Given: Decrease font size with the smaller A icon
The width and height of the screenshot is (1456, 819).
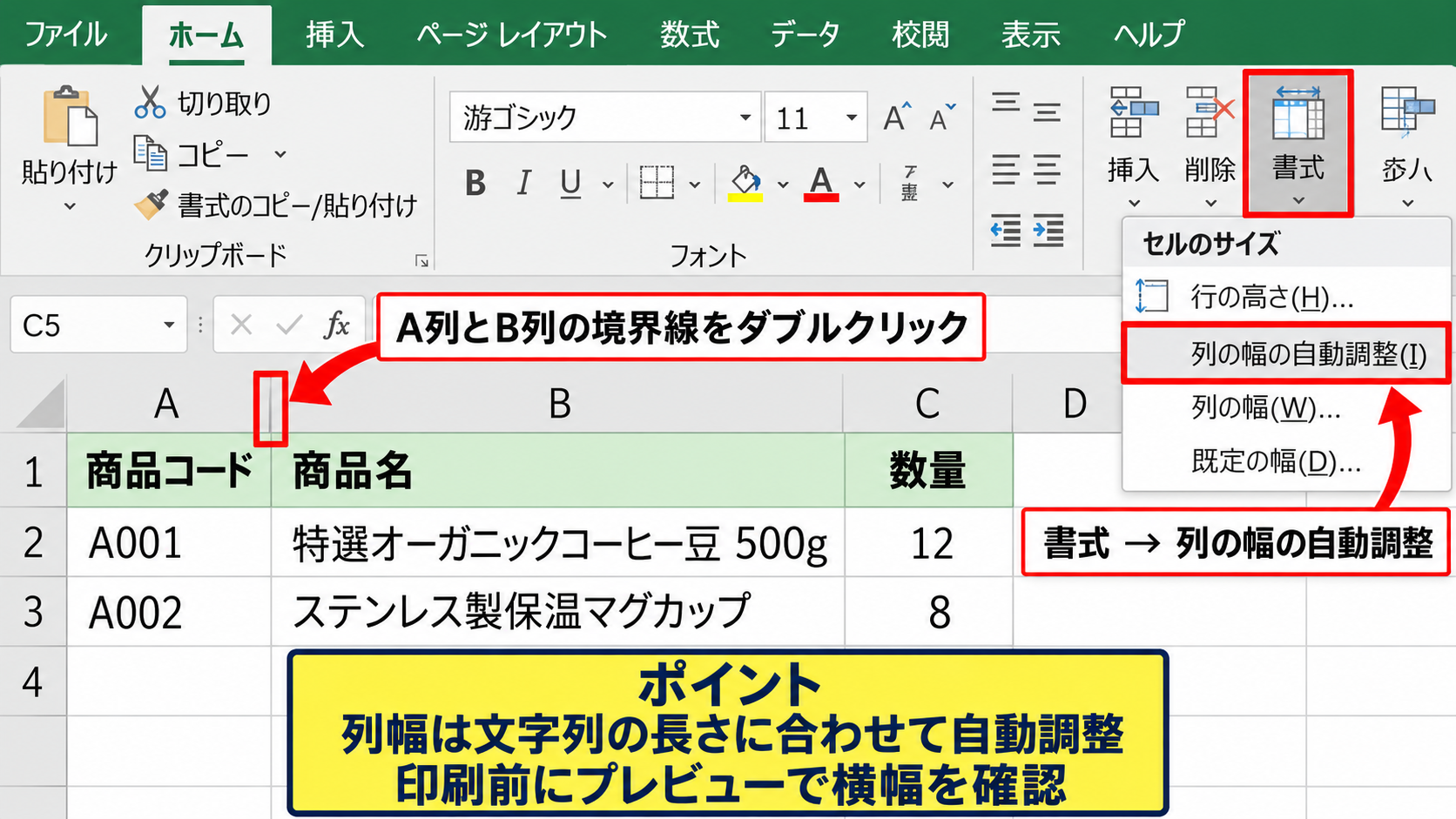Looking at the screenshot, I should coord(942,117).
